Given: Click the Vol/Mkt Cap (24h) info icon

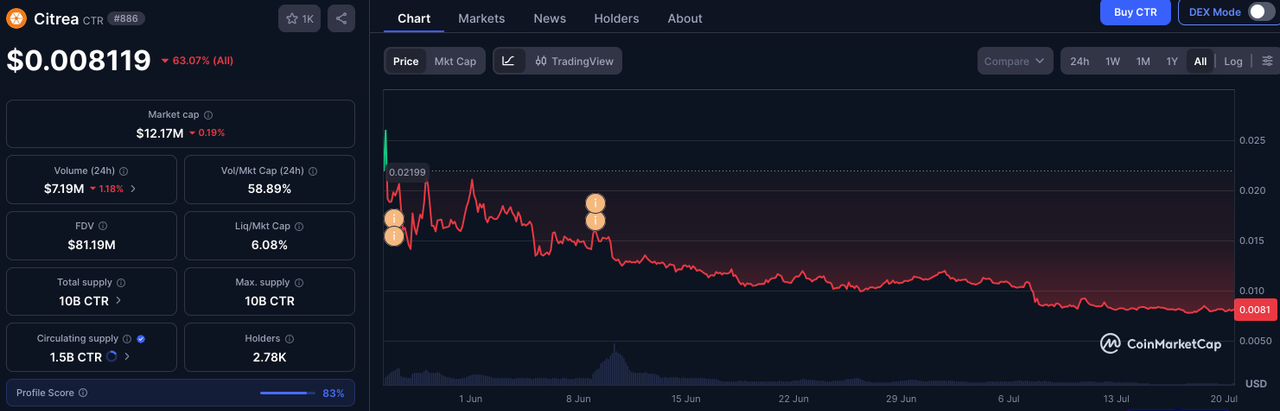Looking at the screenshot, I should (313, 171).
